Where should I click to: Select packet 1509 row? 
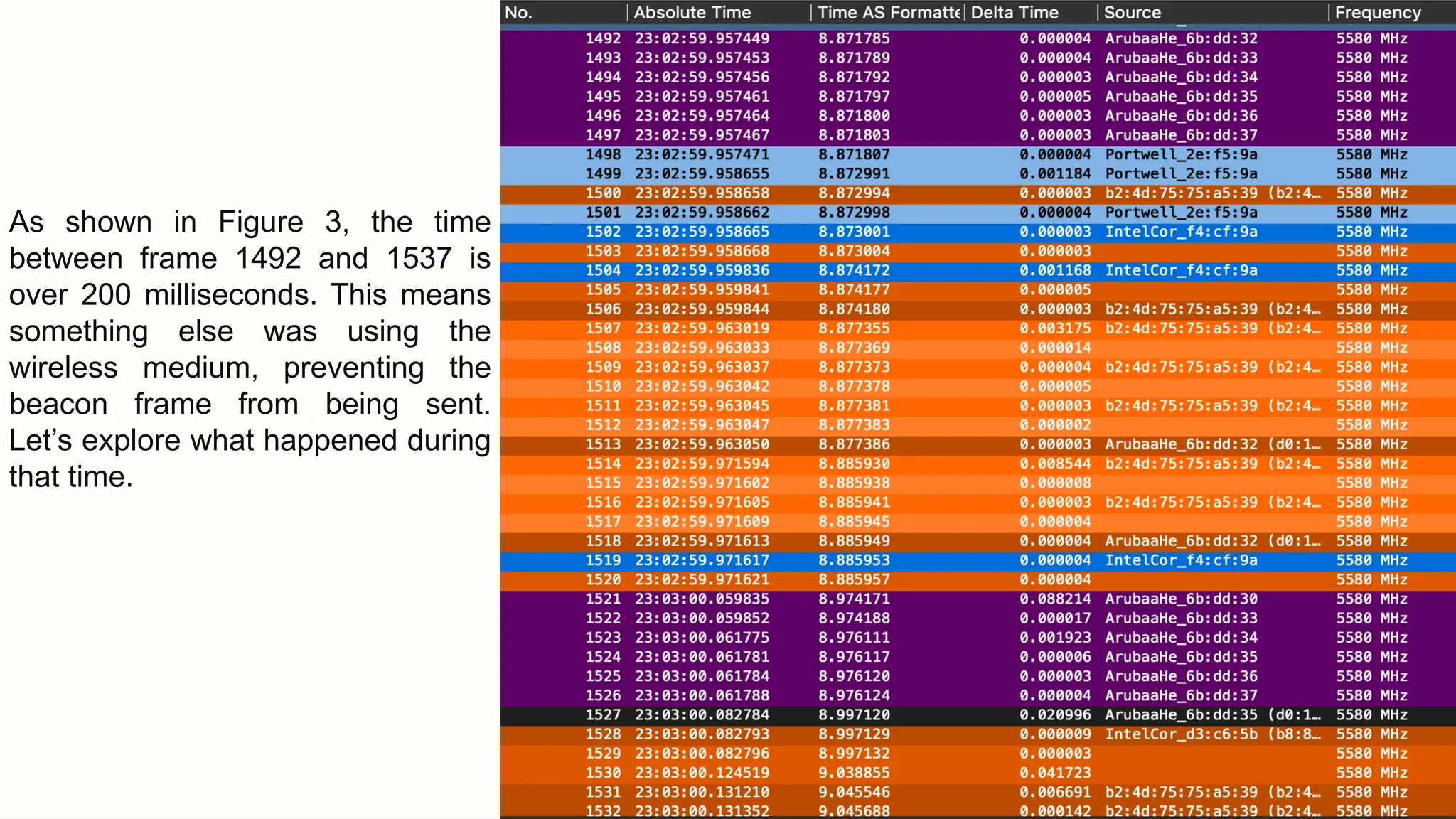tap(978, 367)
